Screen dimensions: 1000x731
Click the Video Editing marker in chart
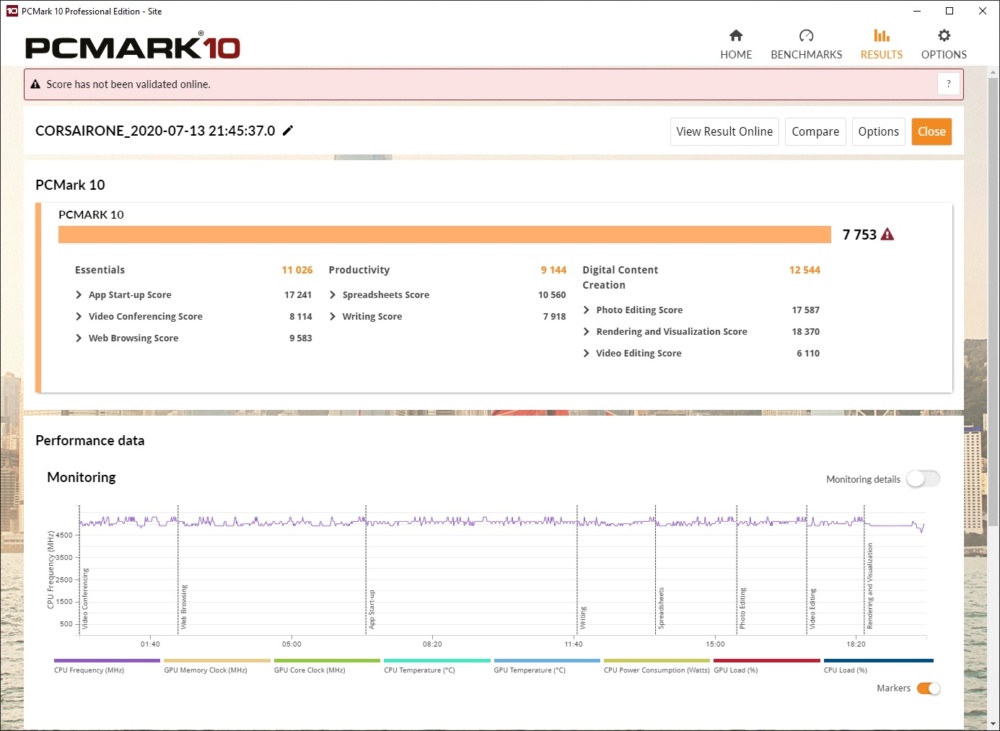(812, 609)
